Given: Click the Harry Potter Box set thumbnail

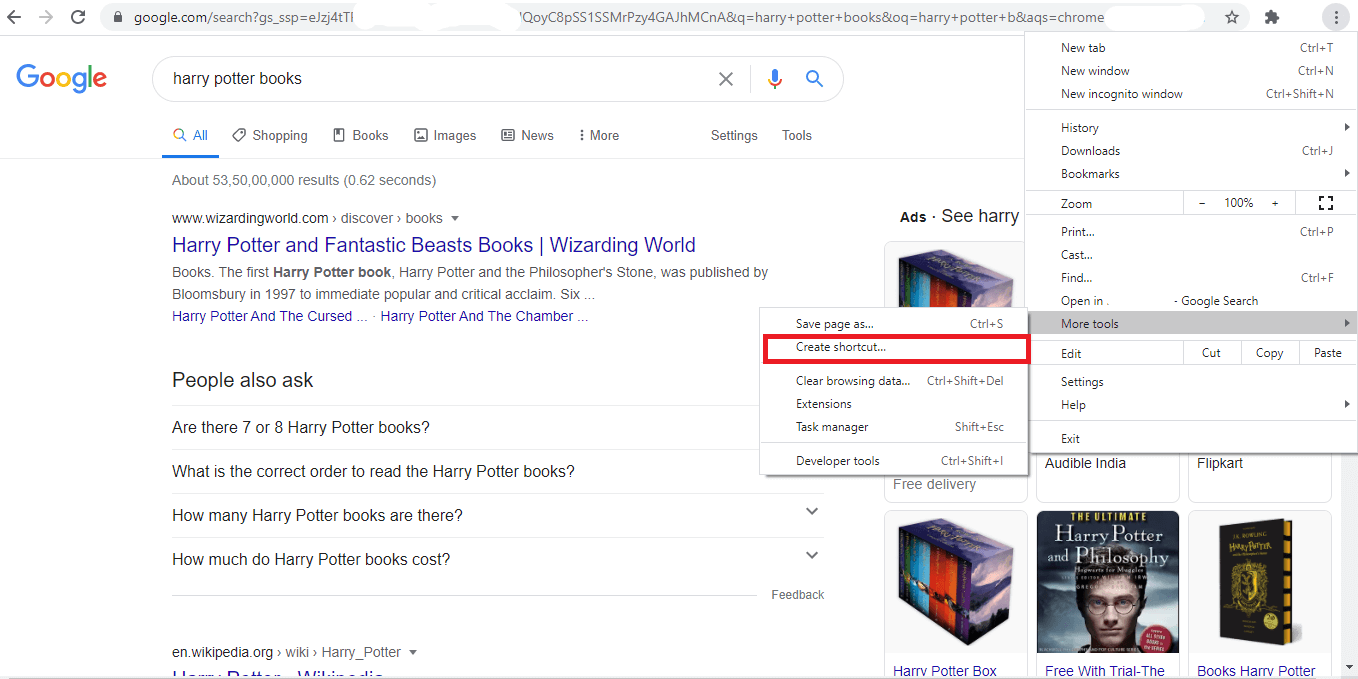Looking at the screenshot, I should (956, 582).
